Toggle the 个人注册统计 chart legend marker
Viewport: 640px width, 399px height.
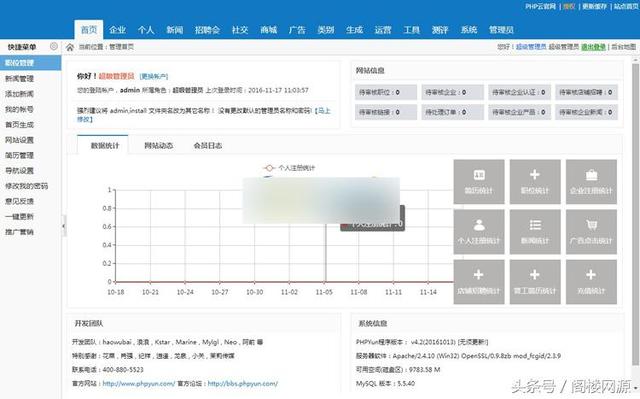pos(269,168)
